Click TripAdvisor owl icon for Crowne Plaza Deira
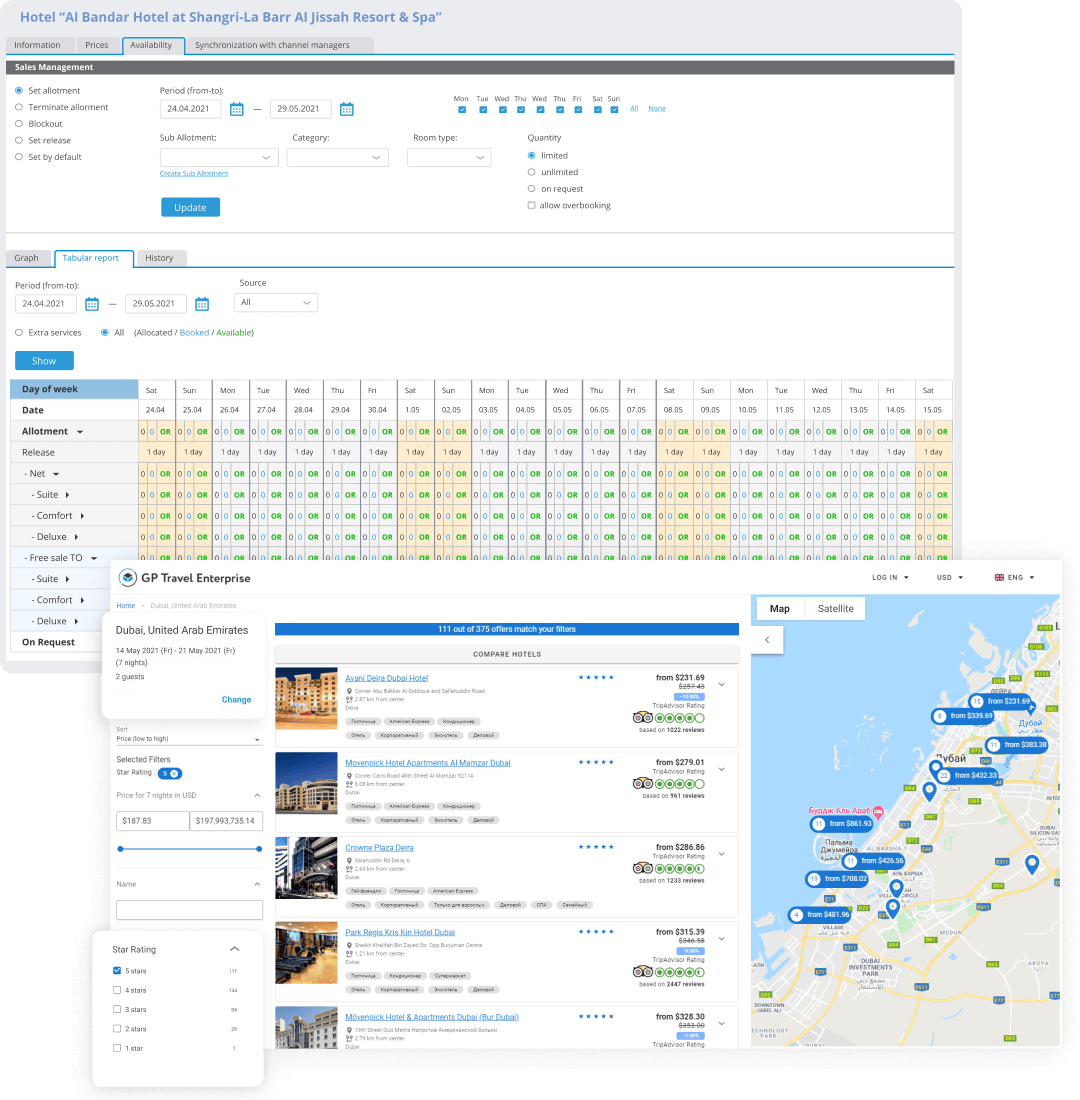This screenshot has height=1100, width=1080. [643, 868]
